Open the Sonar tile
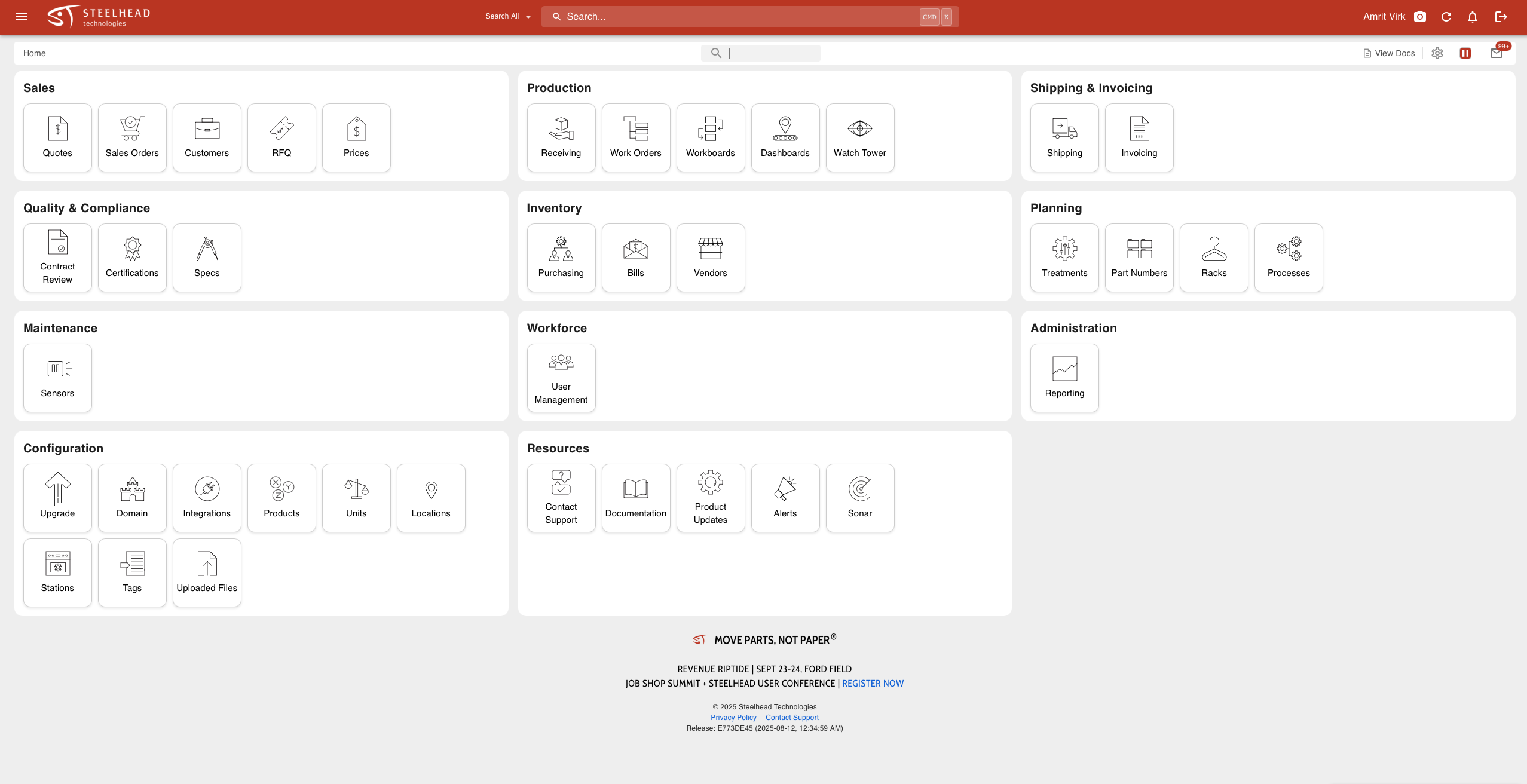Viewport: 1527px width, 784px height. pos(860,498)
